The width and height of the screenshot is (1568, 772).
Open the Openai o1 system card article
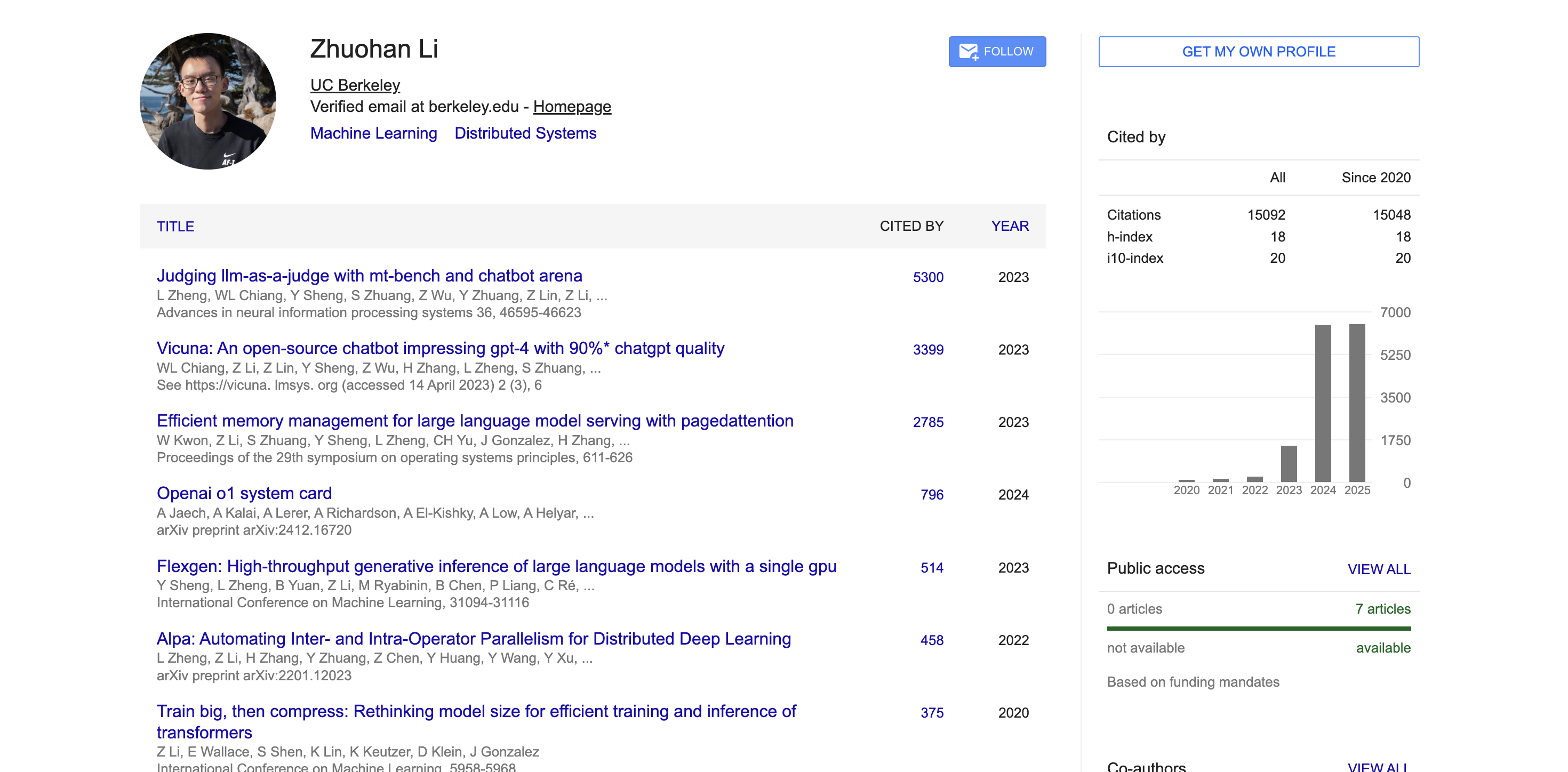coord(244,493)
